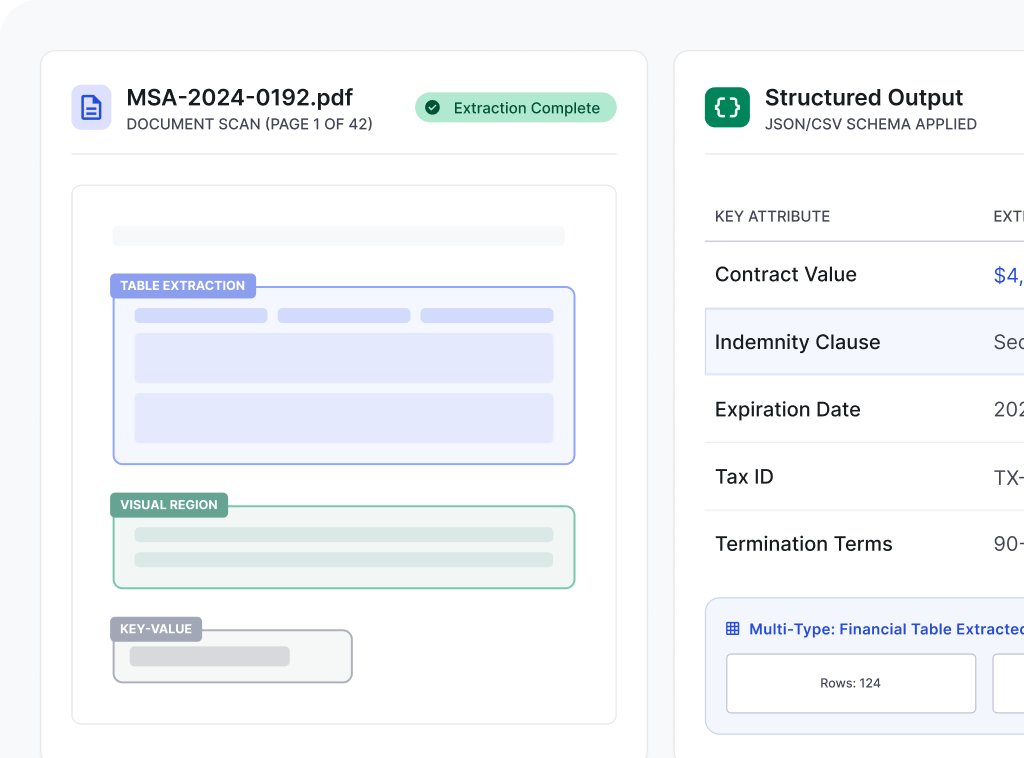Image resolution: width=1024 pixels, height=758 pixels.
Task: Click the gray placeholder bar in Key-Value box
Action: click(210, 656)
